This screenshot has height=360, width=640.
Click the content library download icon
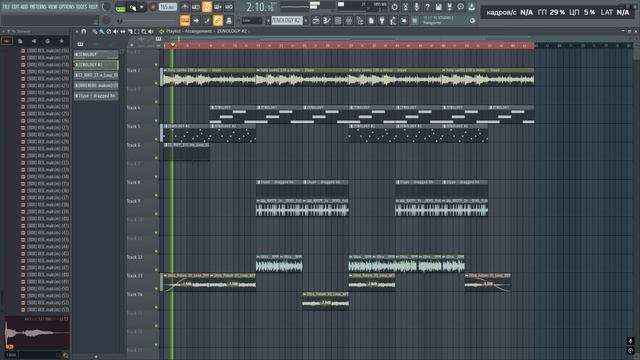click(471, 7)
